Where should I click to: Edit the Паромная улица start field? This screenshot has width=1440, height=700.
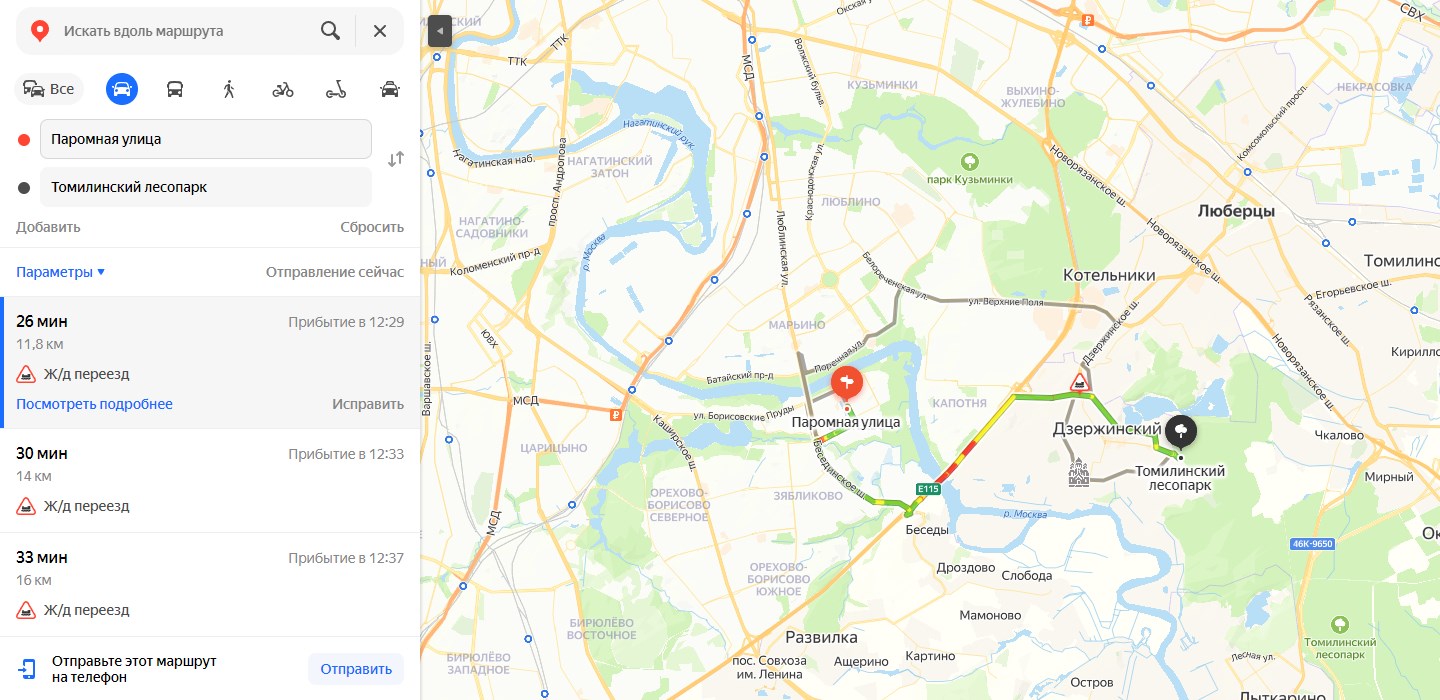206,139
